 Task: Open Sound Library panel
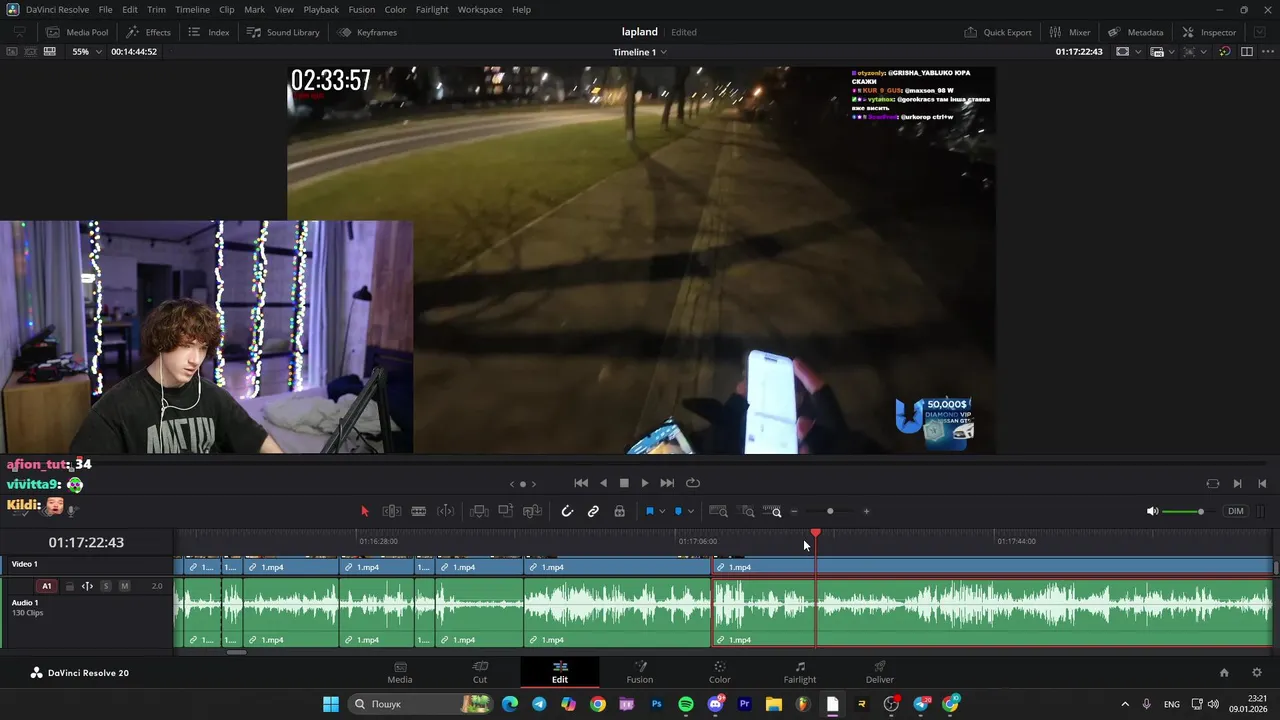(283, 32)
